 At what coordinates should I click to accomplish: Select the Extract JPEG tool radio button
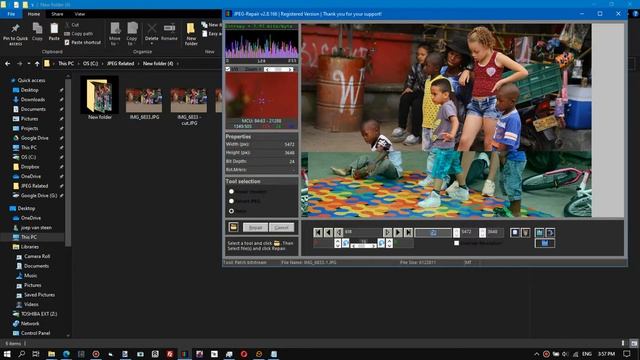(231, 201)
